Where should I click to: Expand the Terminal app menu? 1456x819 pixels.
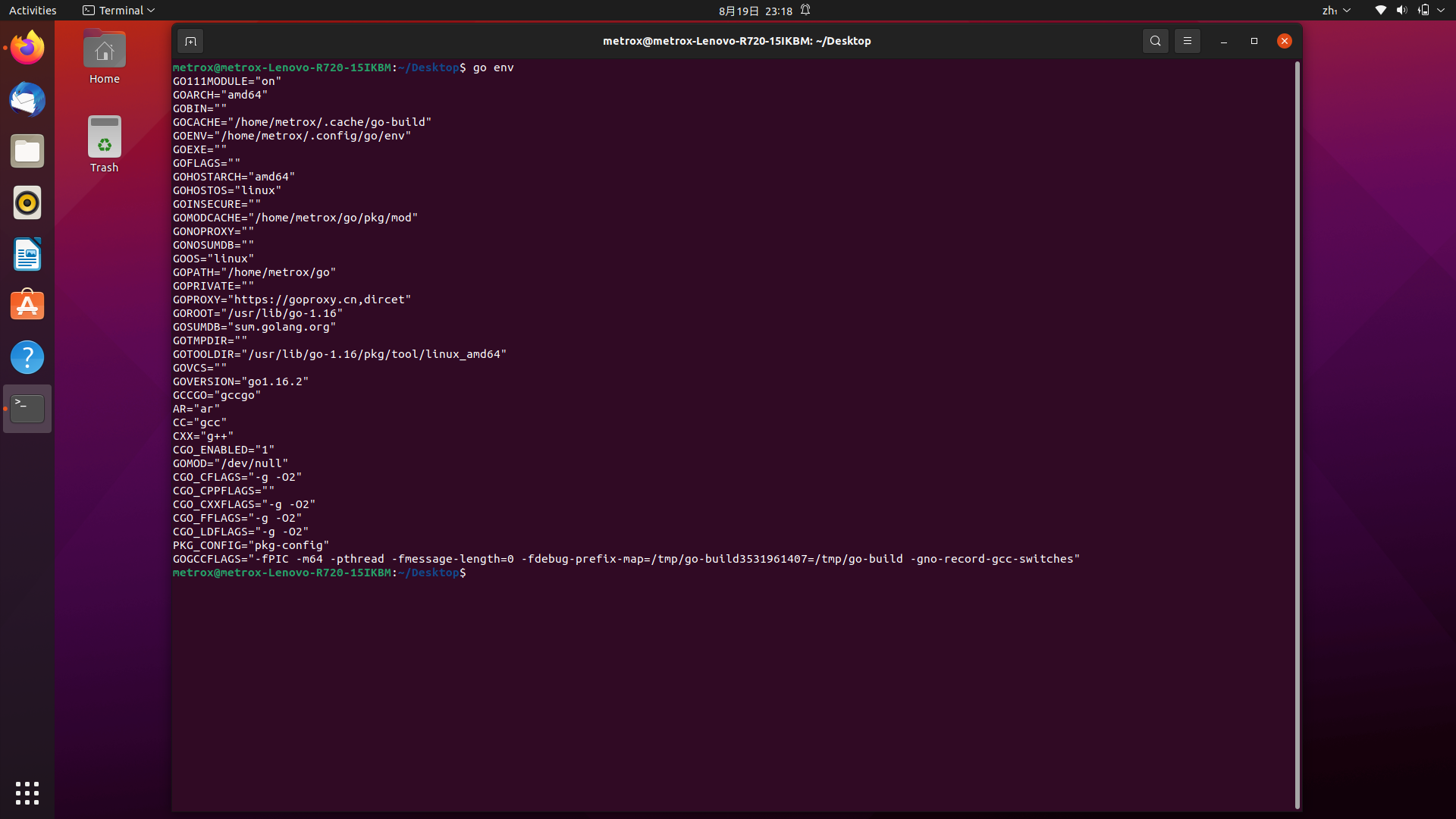click(119, 11)
